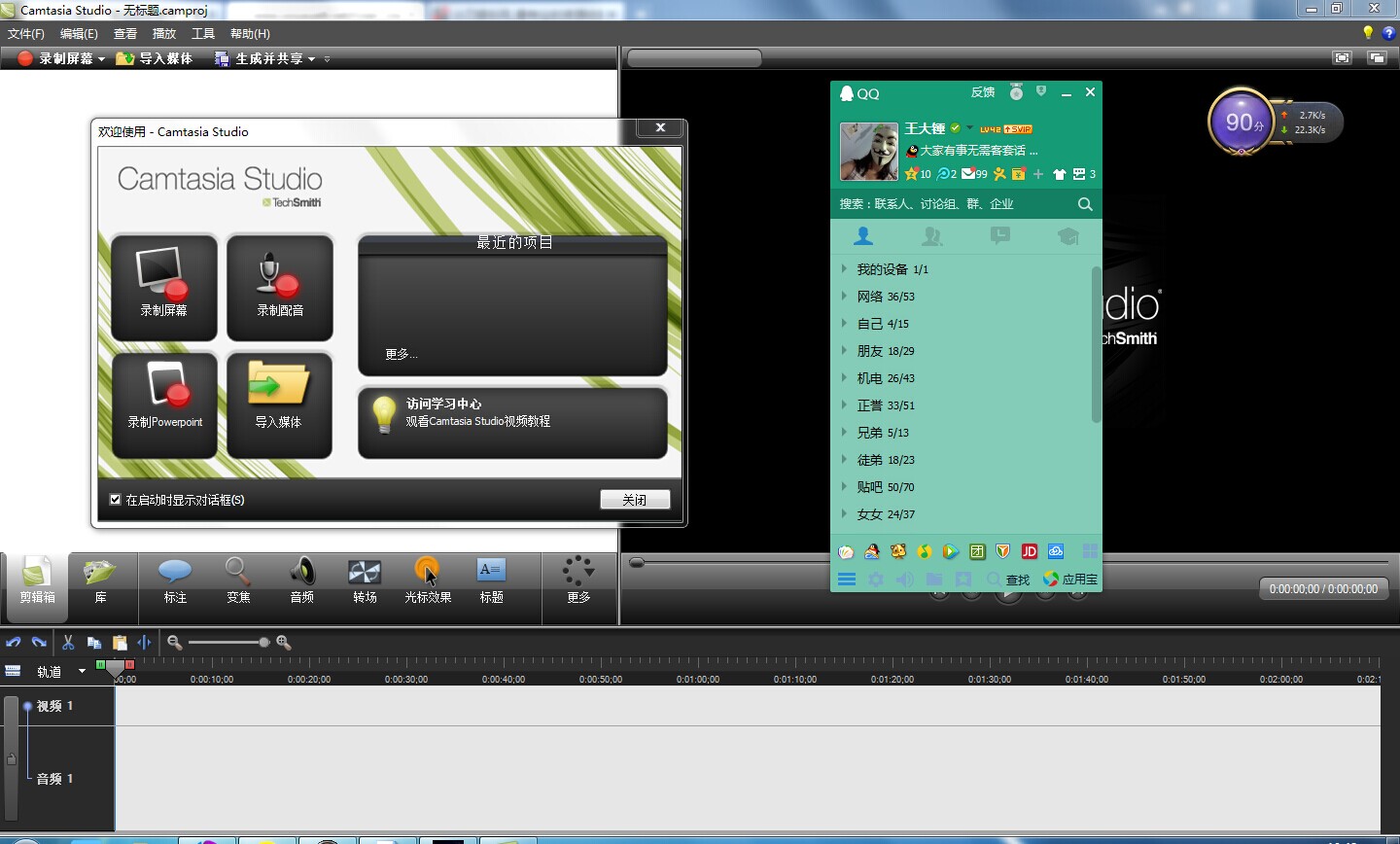Image resolution: width=1400 pixels, height=844 pixels.
Task: Click the Redo arrow in timeline toolbar
Action: (x=39, y=643)
